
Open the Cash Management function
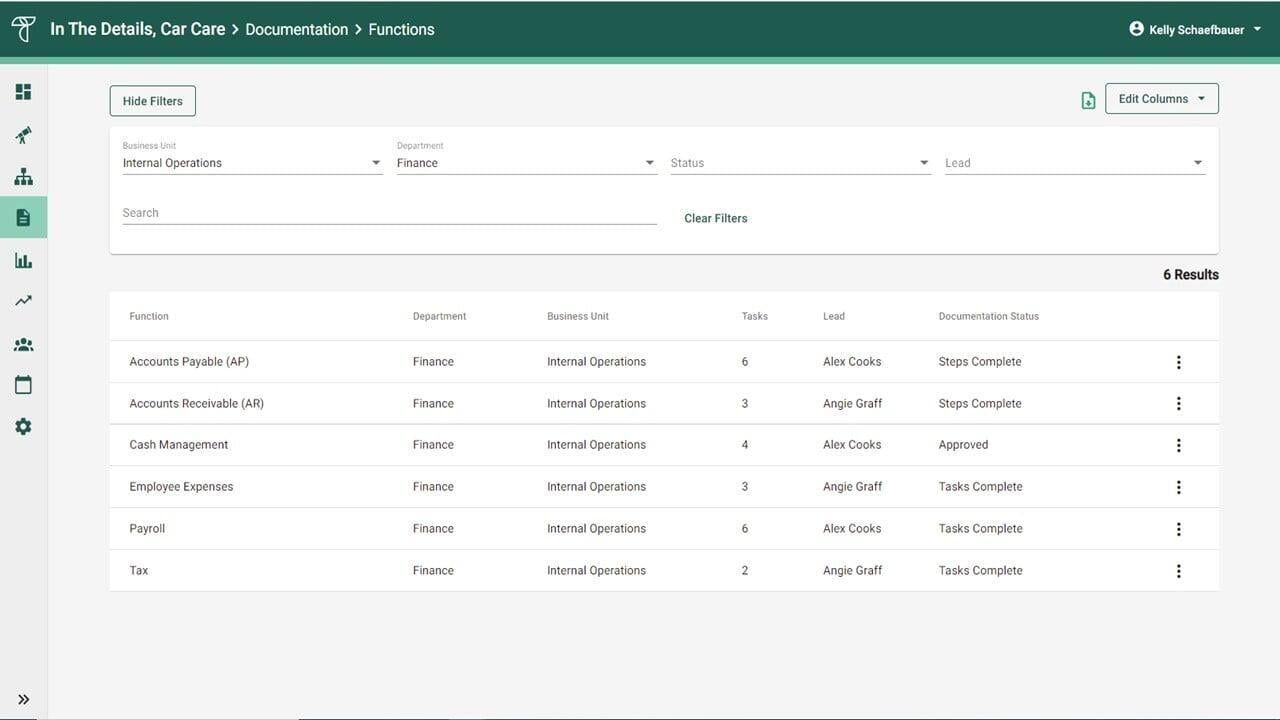click(x=178, y=445)
